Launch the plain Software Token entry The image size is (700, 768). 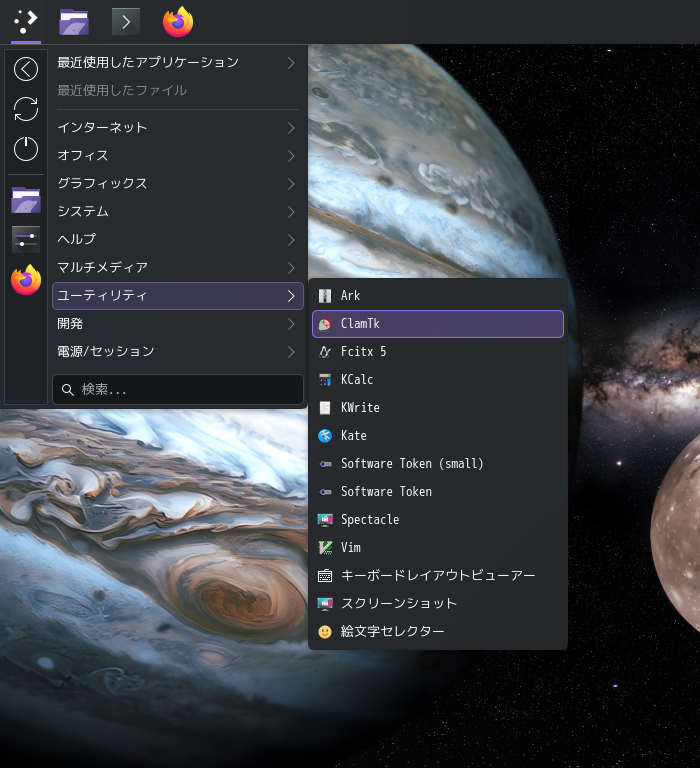click(438, 492)
